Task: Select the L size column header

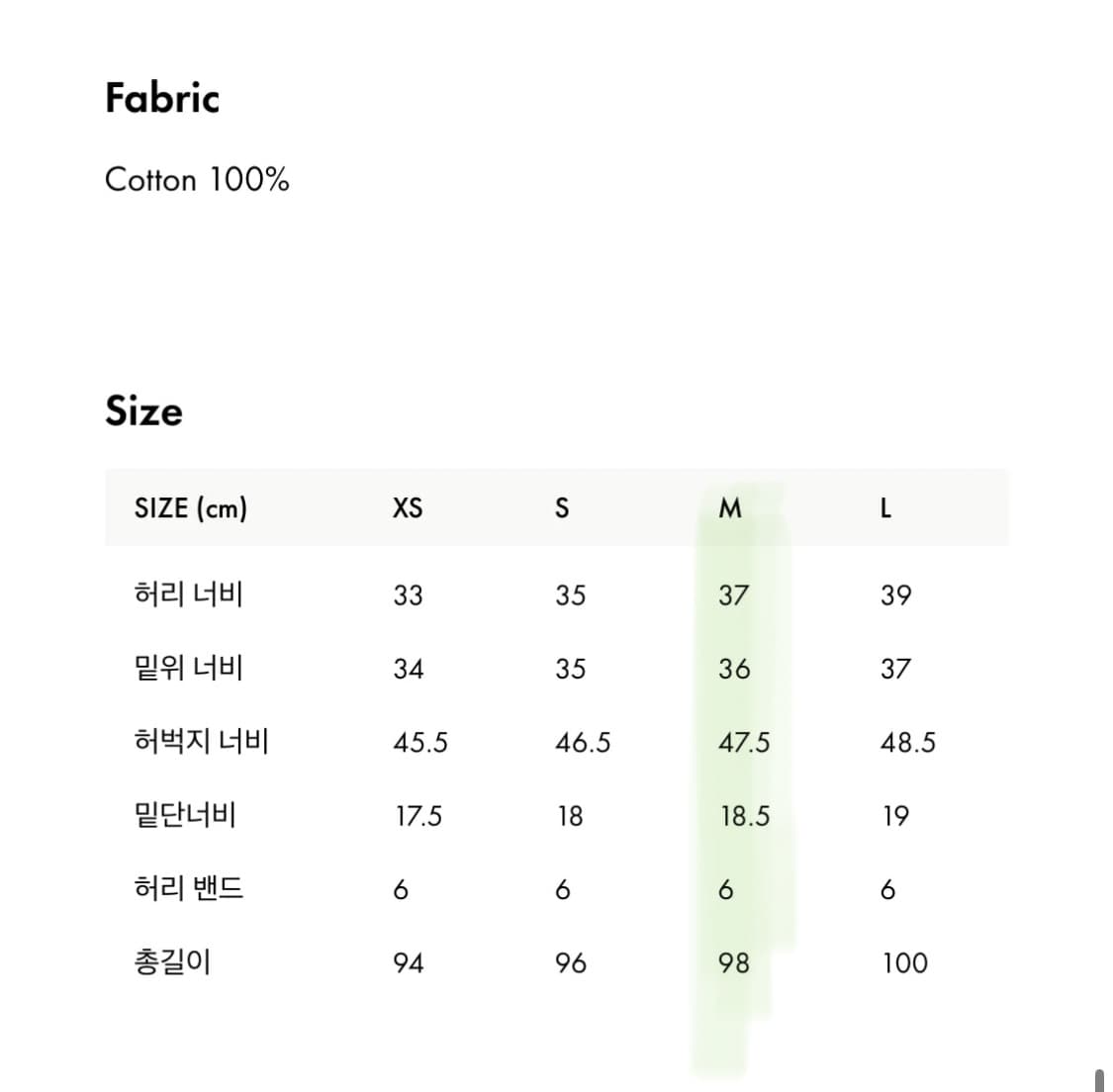Action: 885,508
